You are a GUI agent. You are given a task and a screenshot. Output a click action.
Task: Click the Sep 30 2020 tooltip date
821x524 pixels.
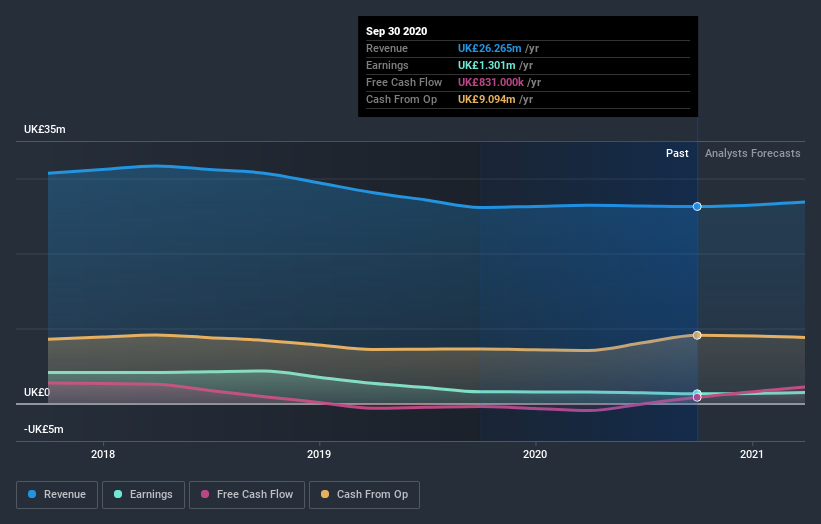[396, 31]
